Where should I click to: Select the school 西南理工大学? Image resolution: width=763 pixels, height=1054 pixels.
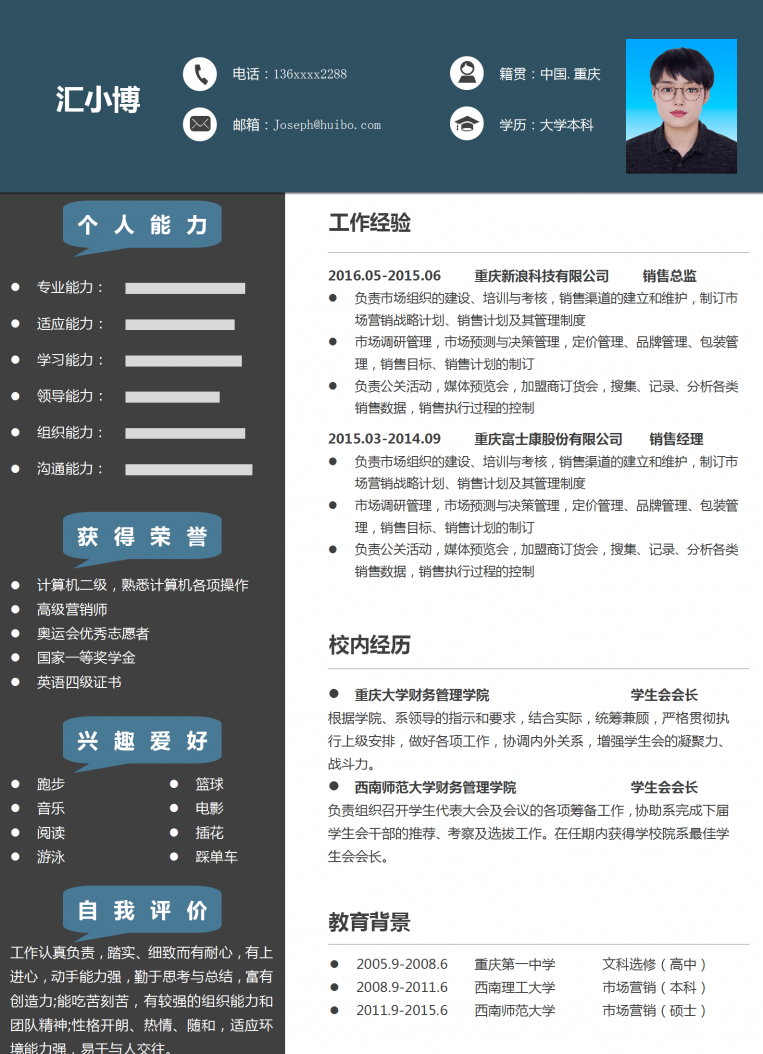[x=515, y=987]
